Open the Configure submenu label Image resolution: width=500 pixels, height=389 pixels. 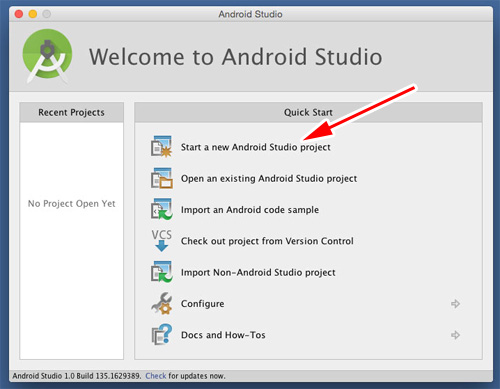[x=202, y=304]
